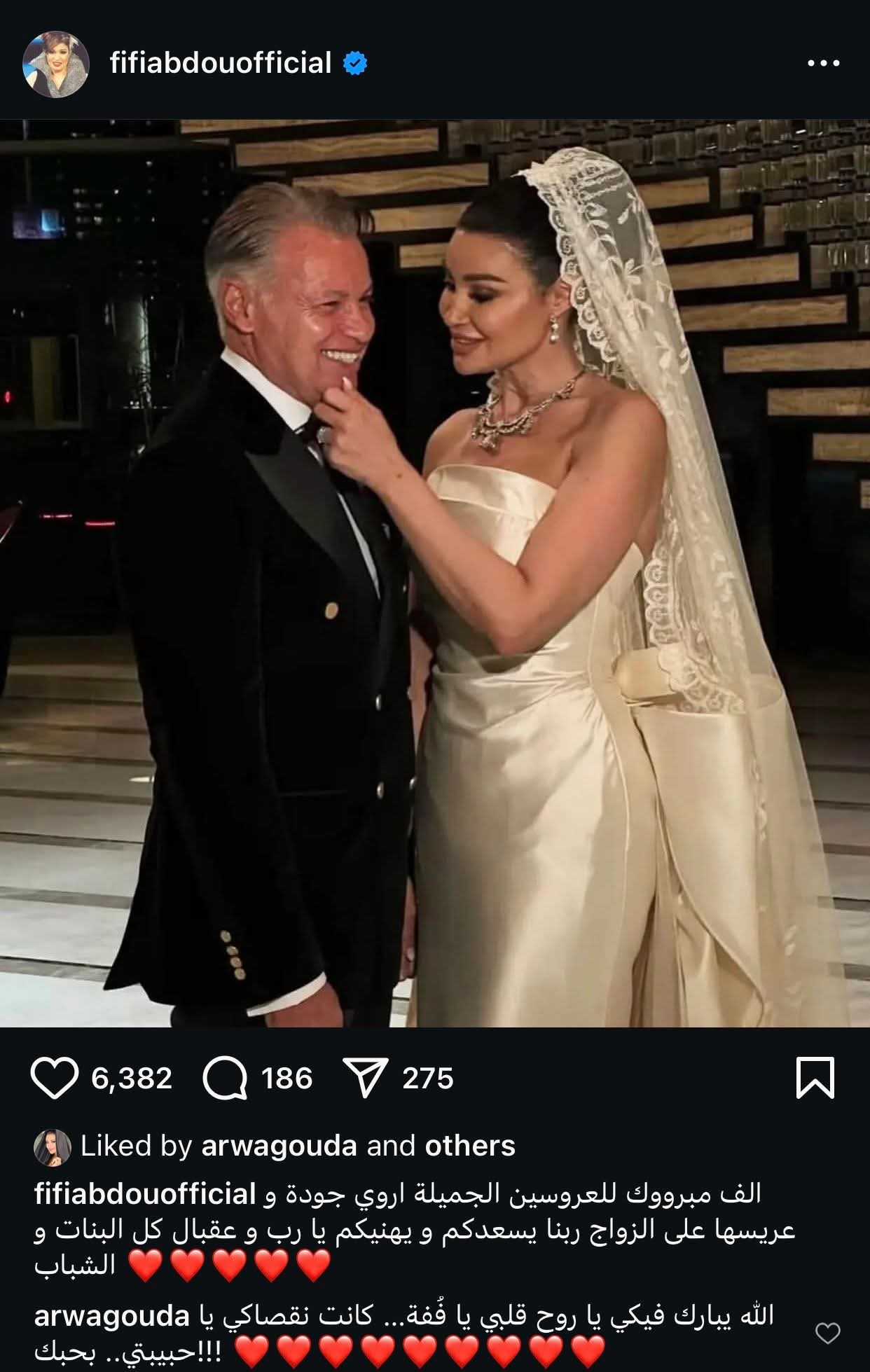Open arwagouda in the Liked by line
This screenshot has height=1372, width=870.
pyautogui.click(x=279, y=1146)
